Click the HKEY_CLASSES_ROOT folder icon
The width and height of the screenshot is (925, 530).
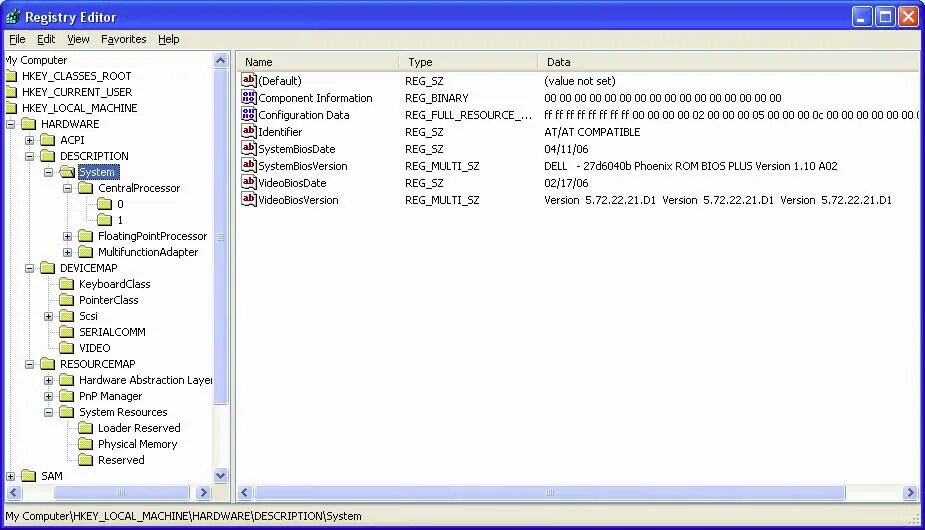pos(11,76)
